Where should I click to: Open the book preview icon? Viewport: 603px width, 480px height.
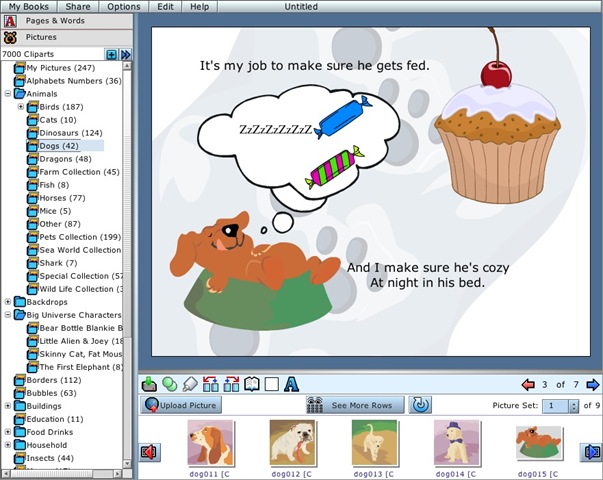click(x=252, y=384)
